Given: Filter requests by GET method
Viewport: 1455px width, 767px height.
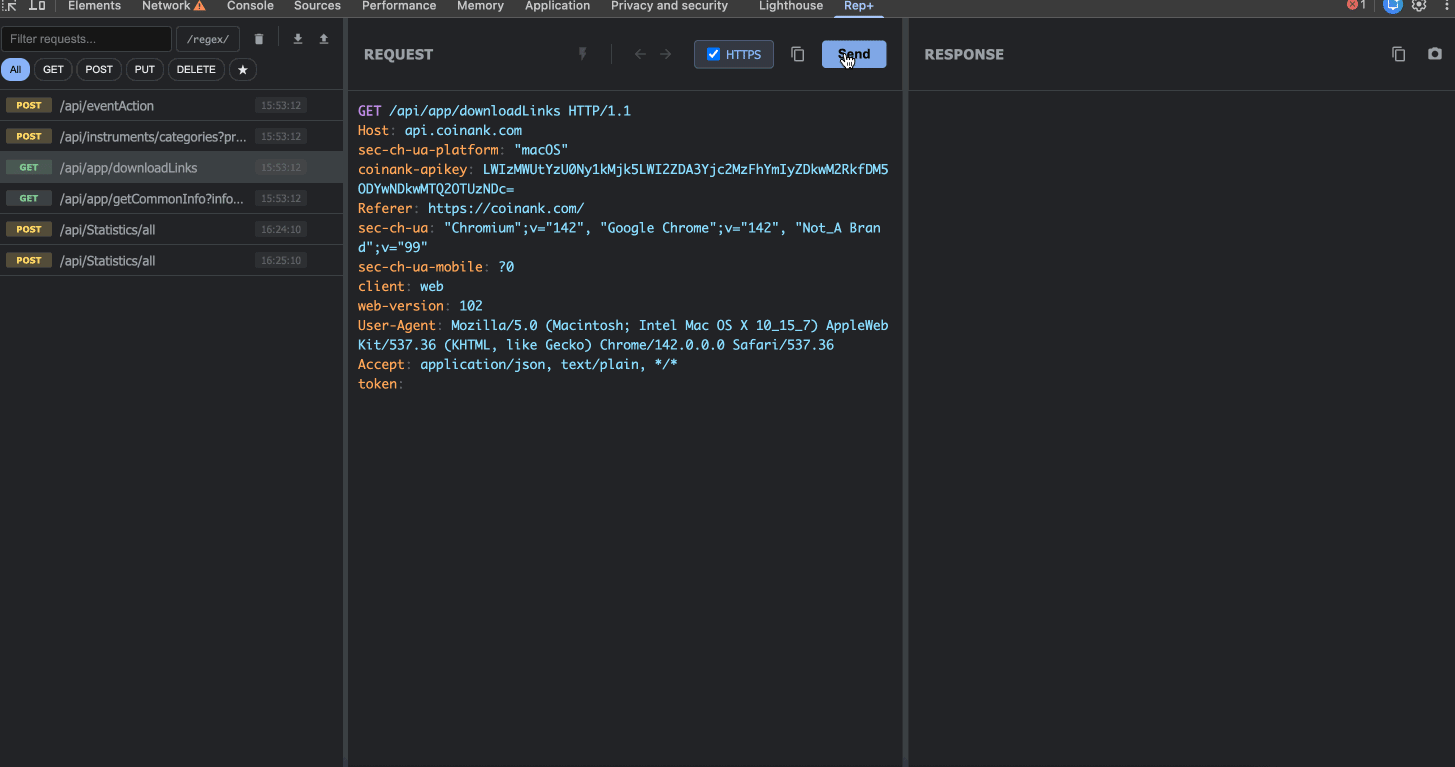Looking at the screenshot, I should [54, 70].
